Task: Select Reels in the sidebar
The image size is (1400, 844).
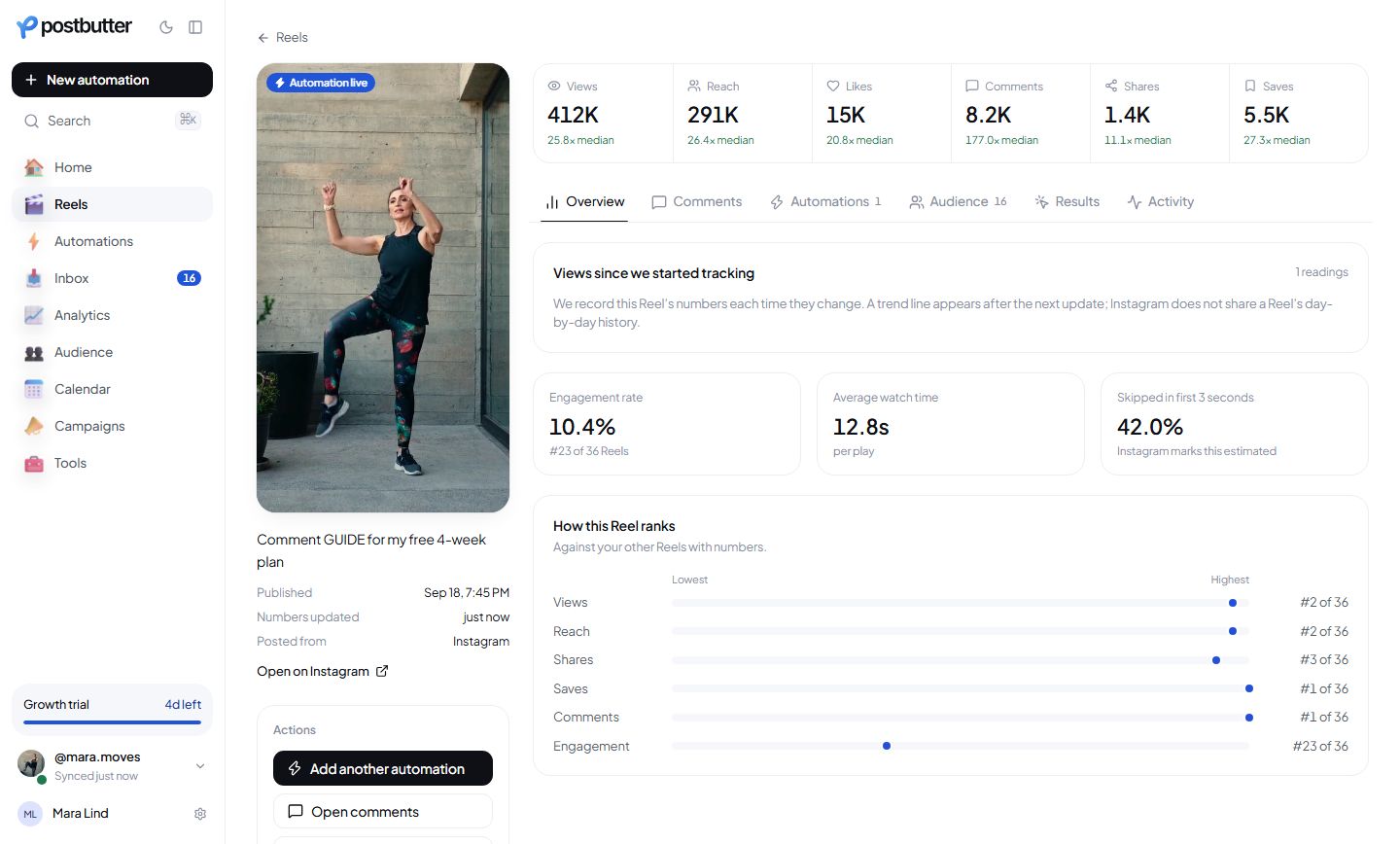Action: [112, 204]
